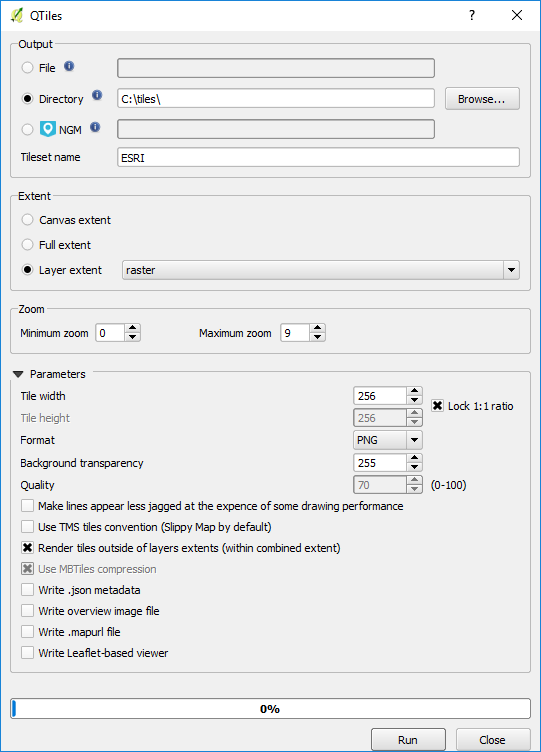Toggle Lock 1:1 ratio checkbox
The height and width of the screenshot is (752, 541).
[437, 406]
